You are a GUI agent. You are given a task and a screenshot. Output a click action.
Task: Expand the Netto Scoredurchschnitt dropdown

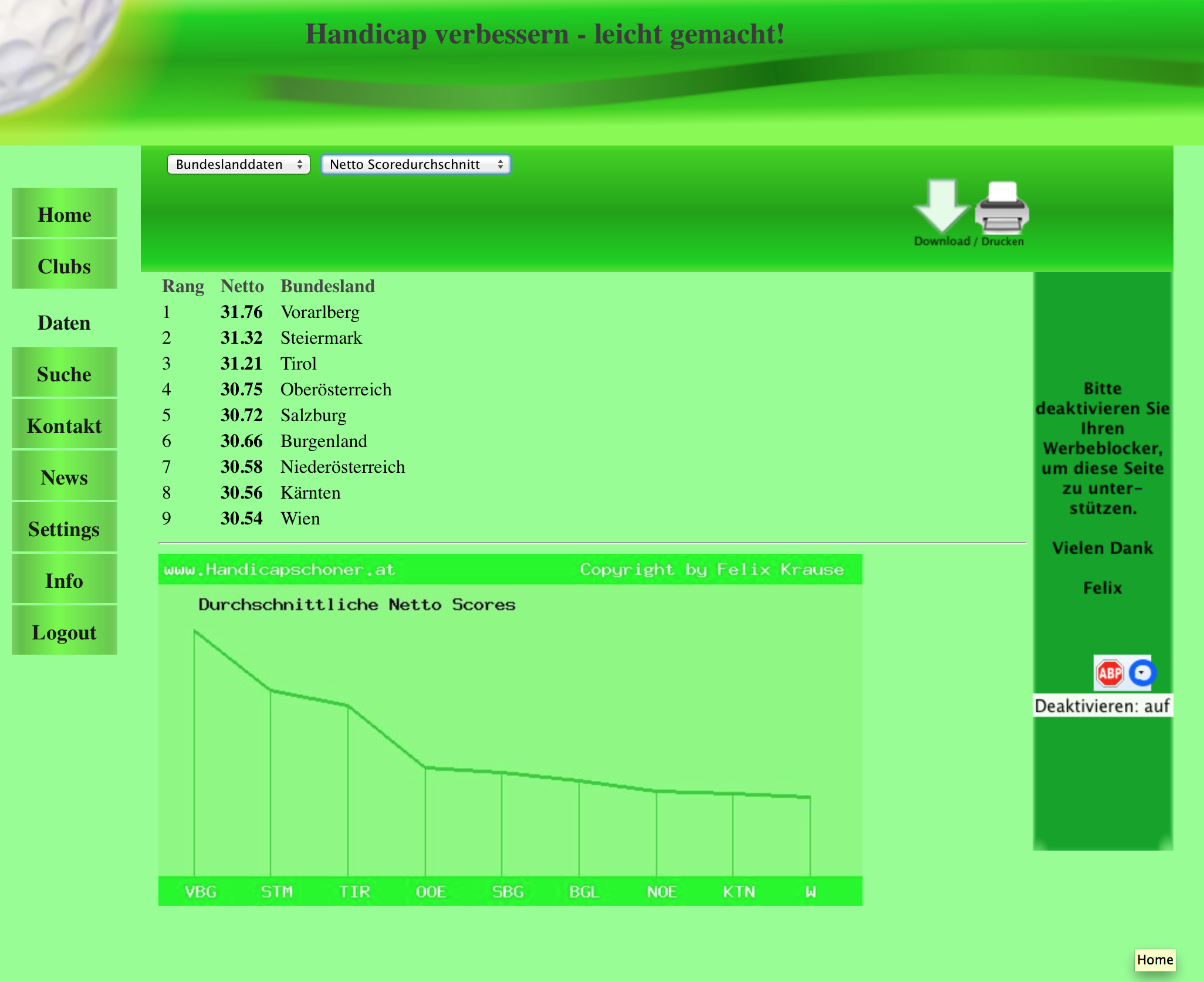(x=415, y=164)
